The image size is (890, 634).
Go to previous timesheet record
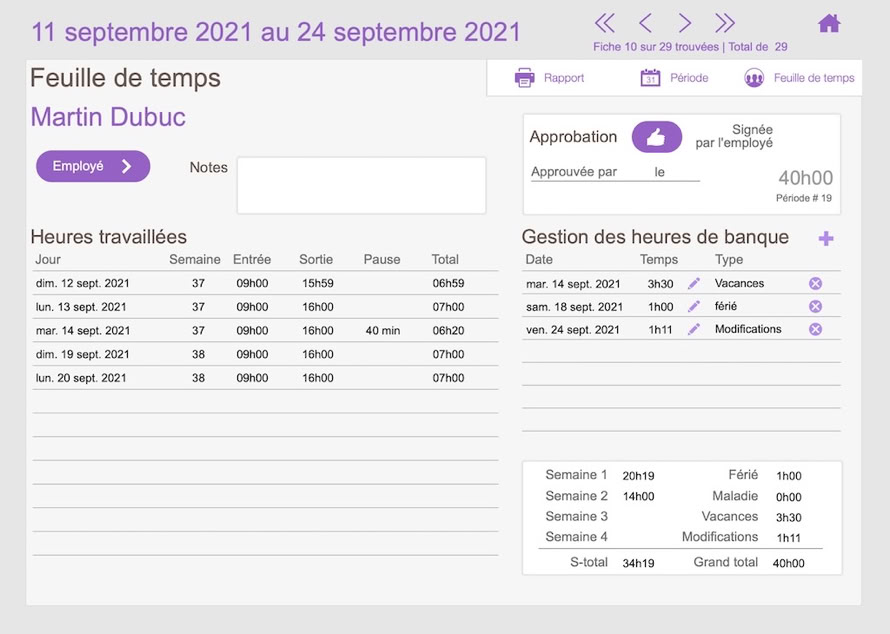645,23
